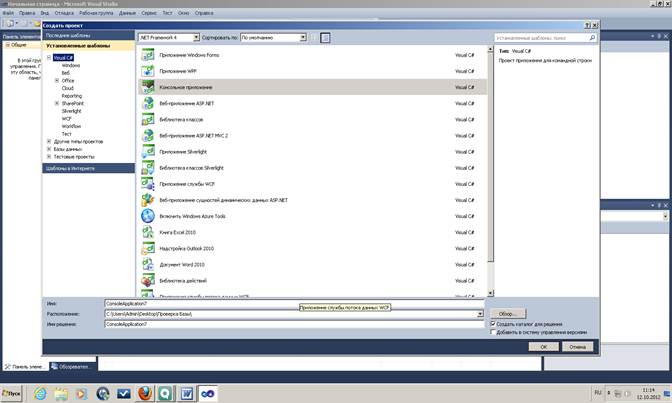Enable 'Добавить в систему управления версиями' checkbox
Screen dimensions: 672x403
point(493,332)
